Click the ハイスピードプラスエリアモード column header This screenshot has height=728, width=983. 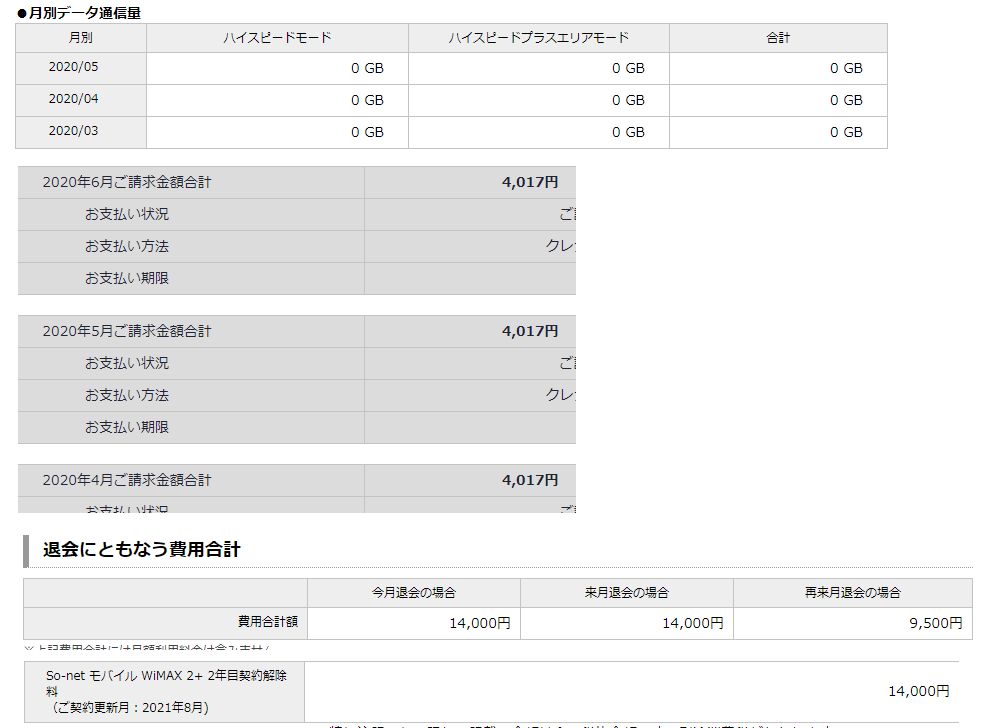[x=538, y=38]
